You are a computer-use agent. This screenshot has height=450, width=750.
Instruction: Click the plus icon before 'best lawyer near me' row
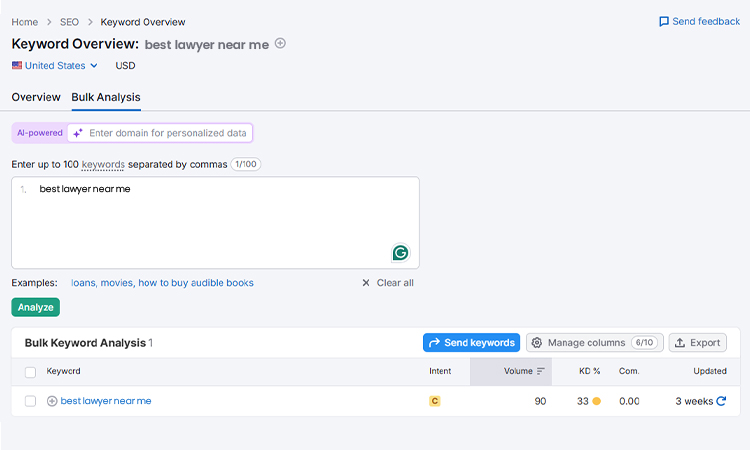click(52, 401)
